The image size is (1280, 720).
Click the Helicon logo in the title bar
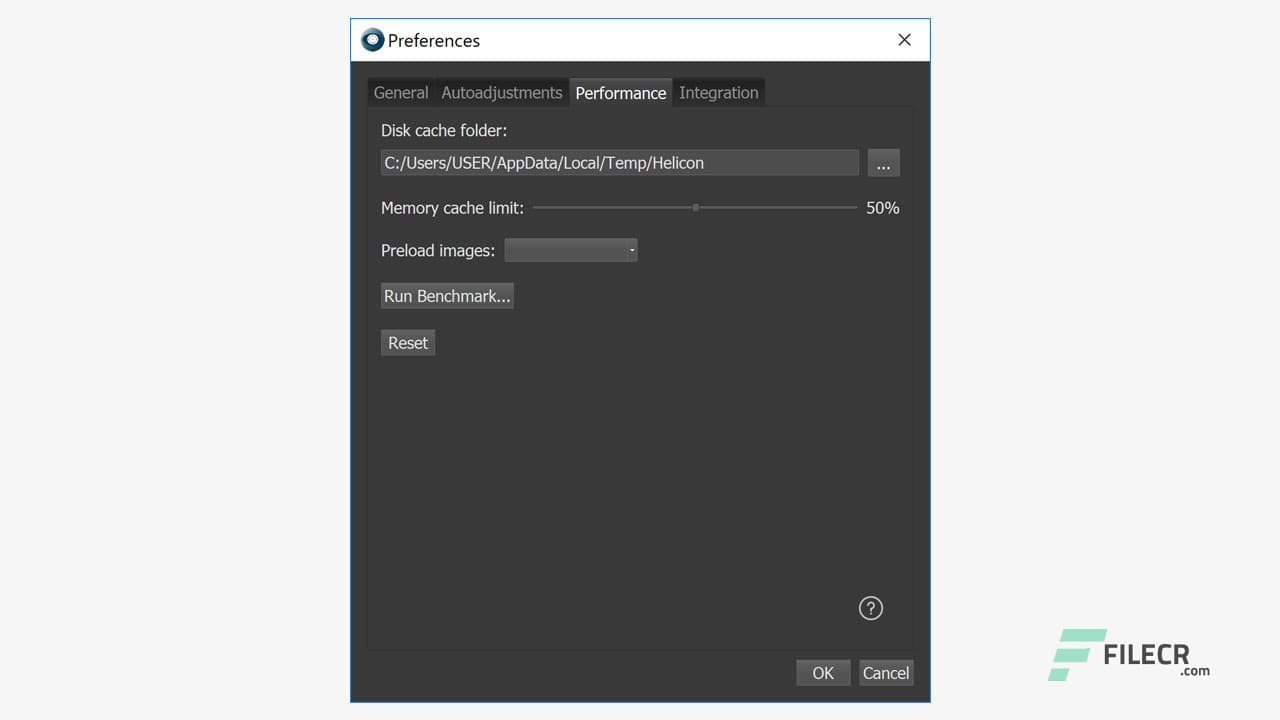[372, 40]
